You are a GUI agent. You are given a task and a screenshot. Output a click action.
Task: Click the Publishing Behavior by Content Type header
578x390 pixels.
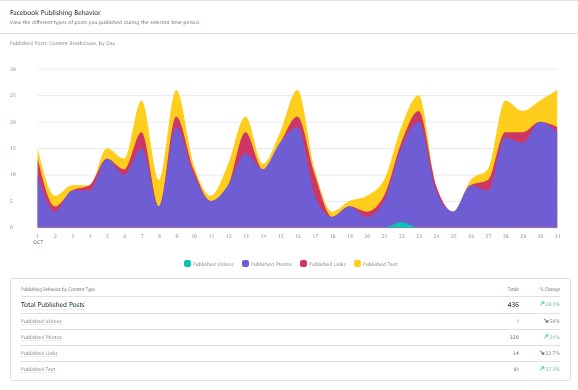(58, 289)
